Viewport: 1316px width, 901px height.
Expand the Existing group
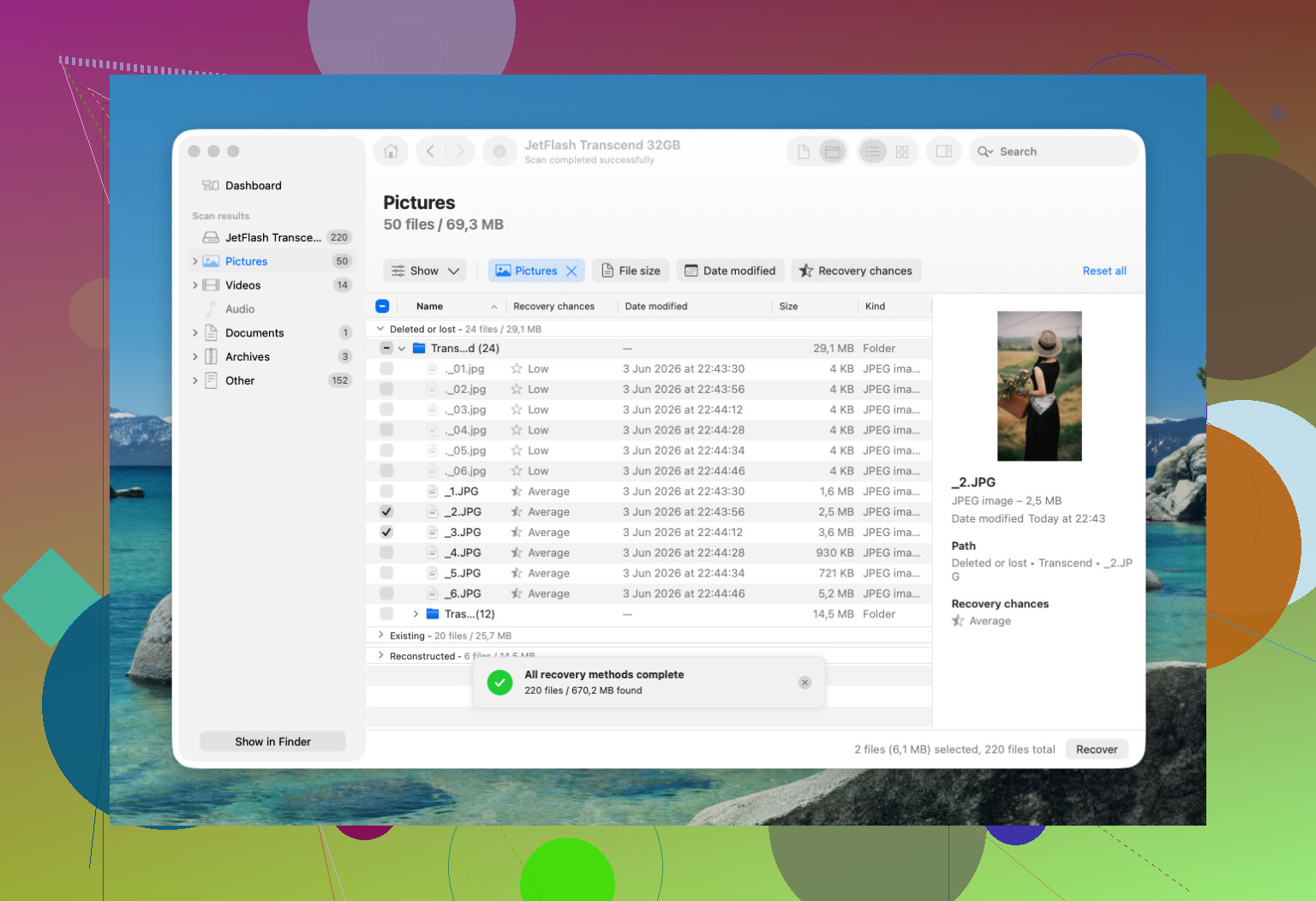(x=380, y=635)
